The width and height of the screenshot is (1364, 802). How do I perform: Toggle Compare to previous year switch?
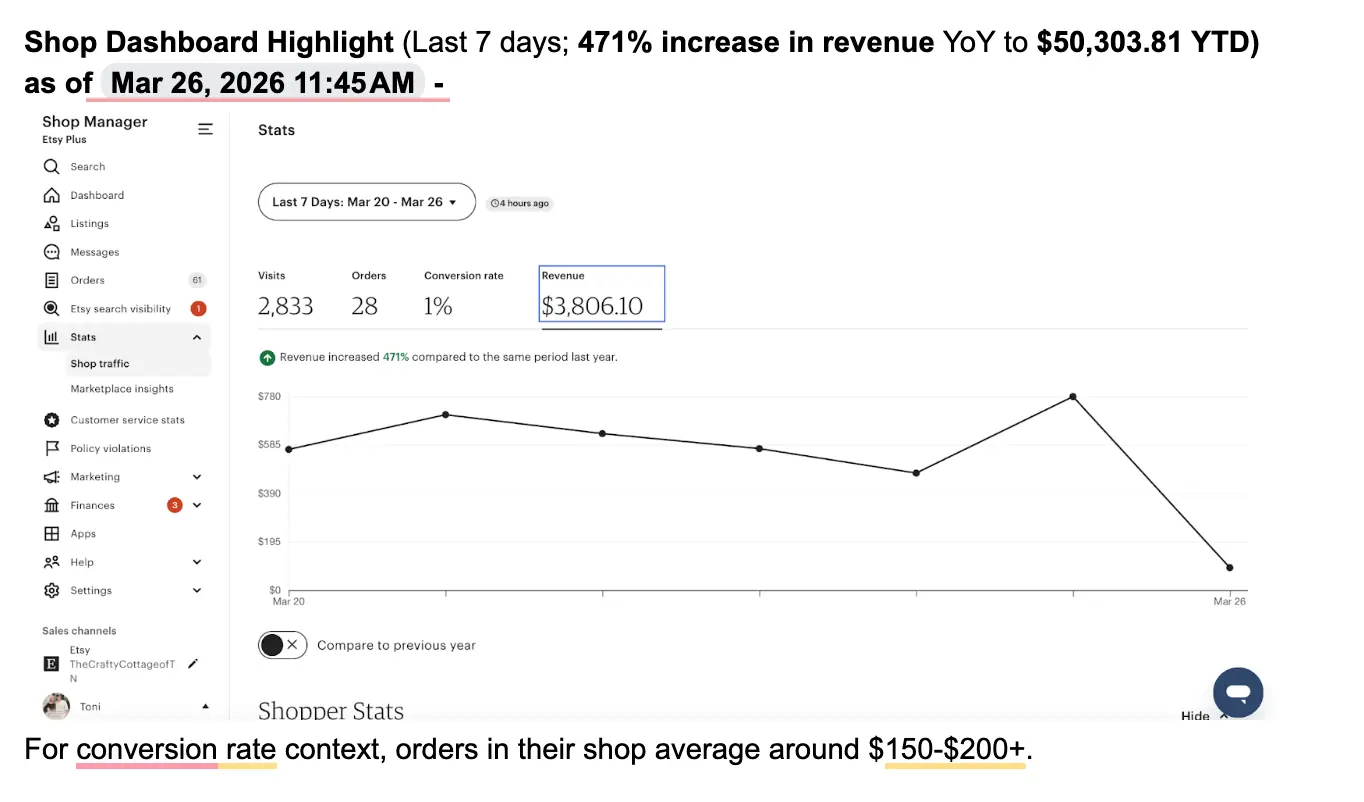pos(282,645)
